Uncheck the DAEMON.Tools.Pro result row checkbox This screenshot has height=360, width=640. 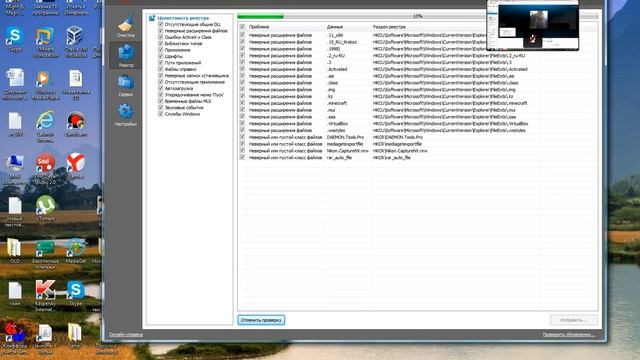coord(242,137)
